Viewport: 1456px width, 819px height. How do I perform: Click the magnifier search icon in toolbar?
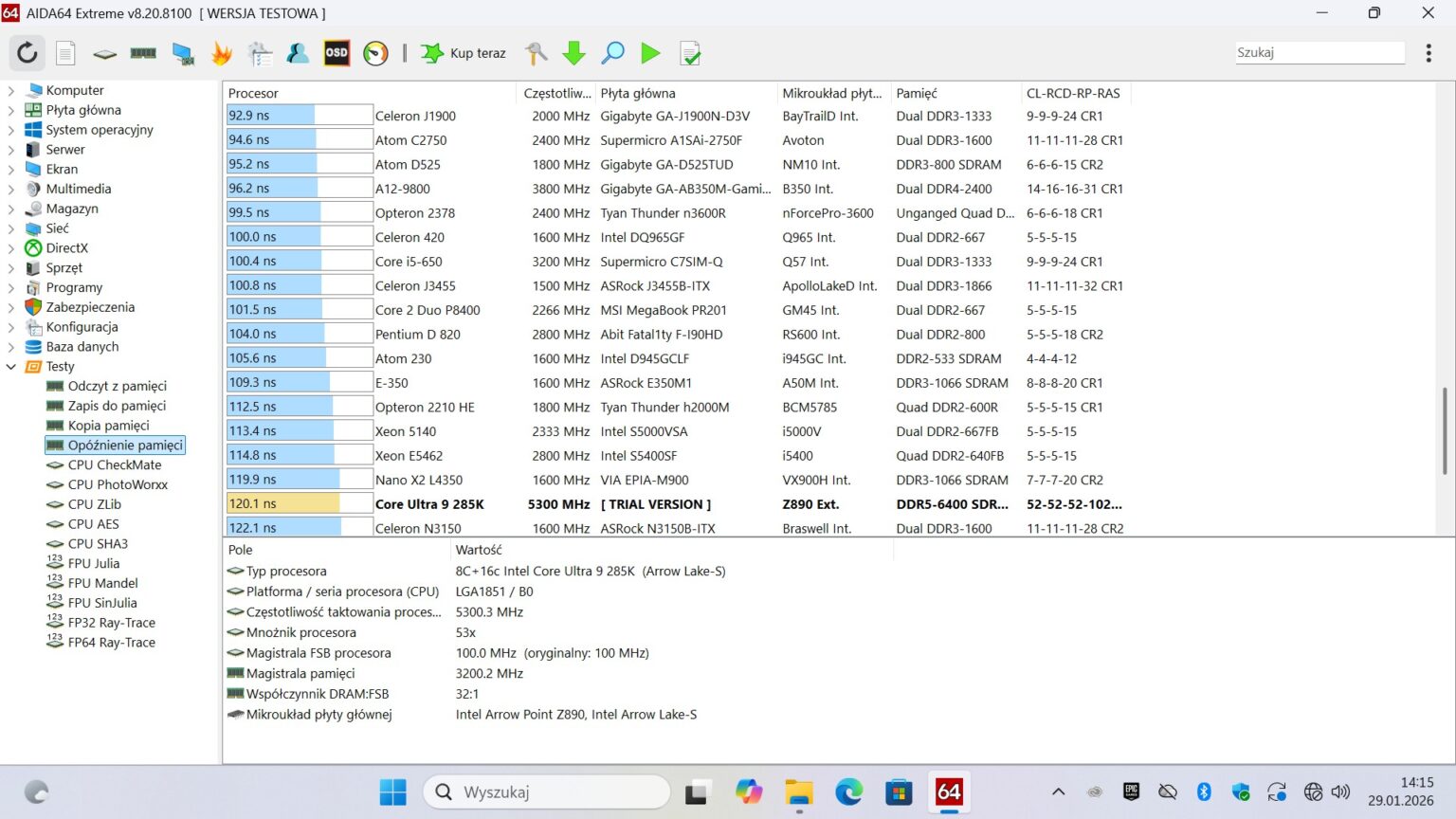pyautogui.click(x=612, y=53)
